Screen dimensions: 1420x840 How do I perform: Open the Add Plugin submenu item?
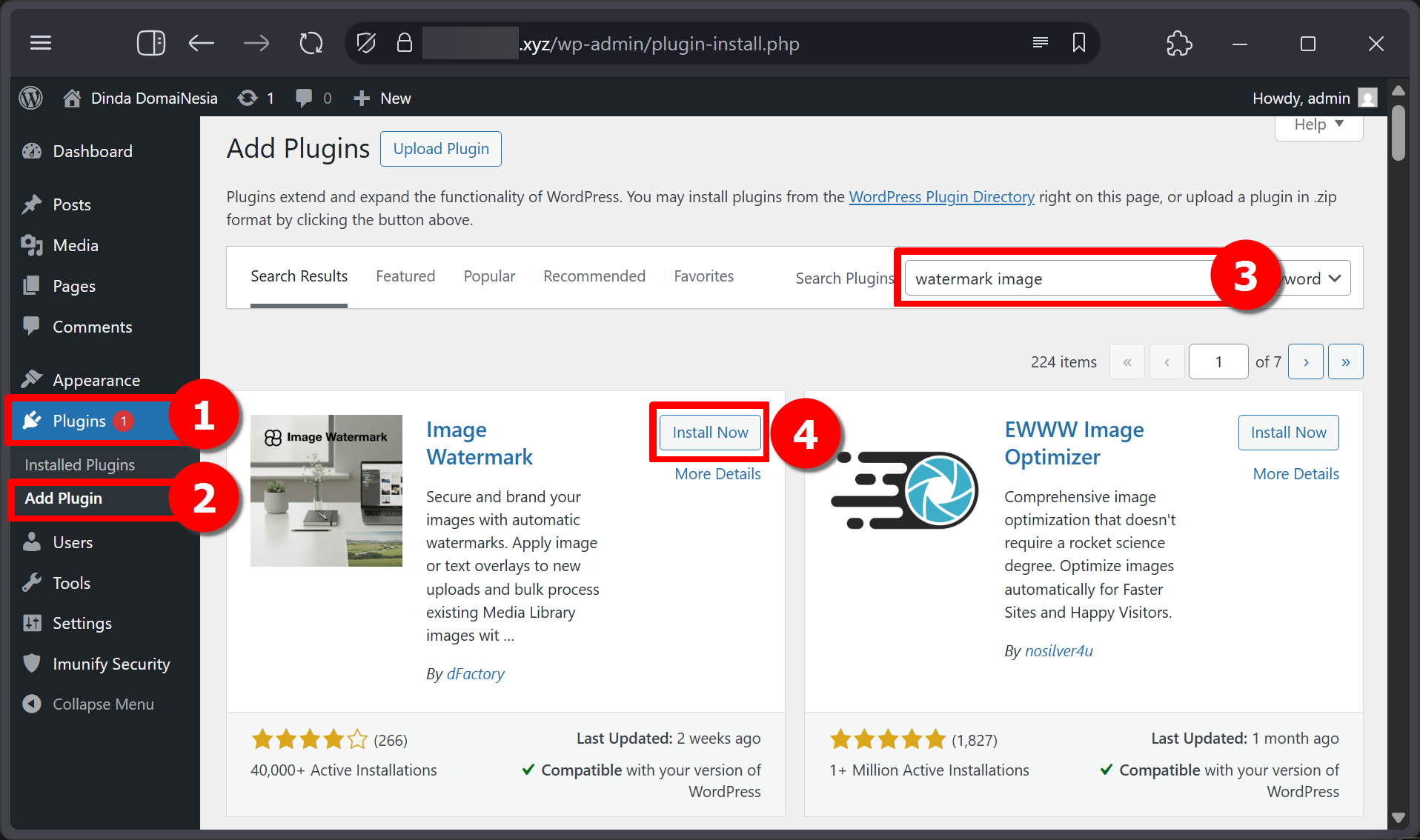[64, 499]
